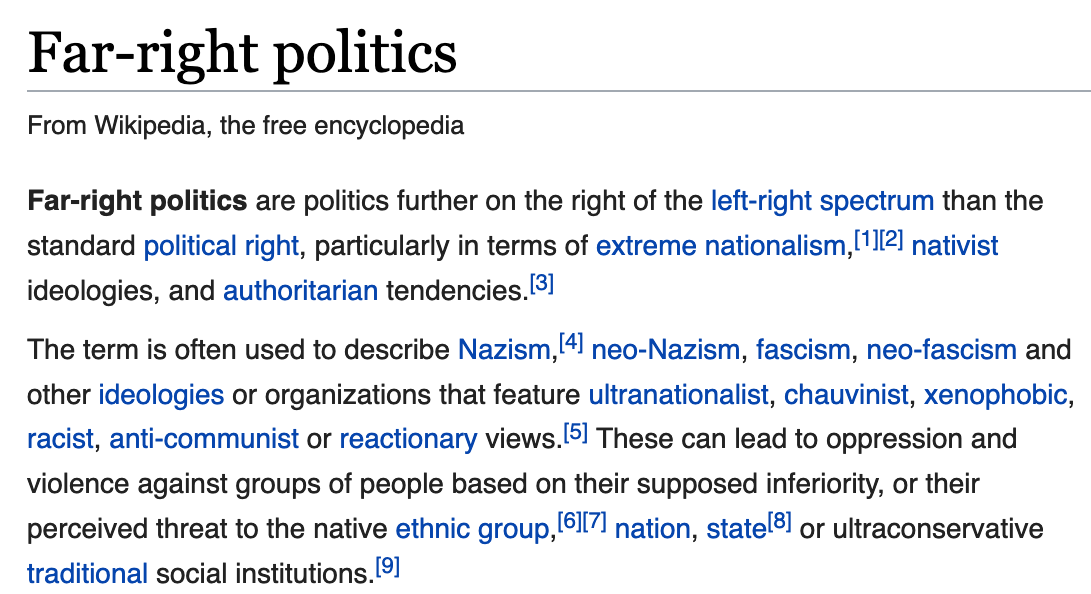The height and width of the screenshot is (594, 1091).
Task: Open the left-right spectrum link
Action: point(822,201)
